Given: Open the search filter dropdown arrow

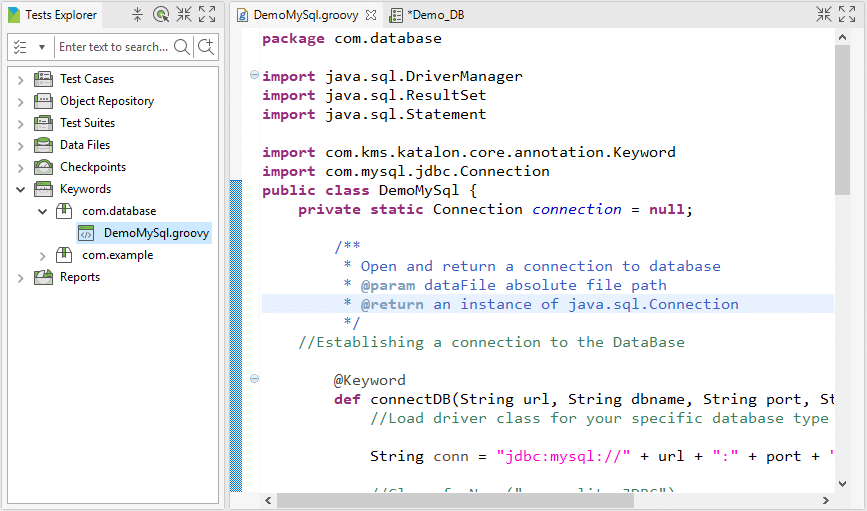Looking at the screenshot, I should (x=41, y=48).
